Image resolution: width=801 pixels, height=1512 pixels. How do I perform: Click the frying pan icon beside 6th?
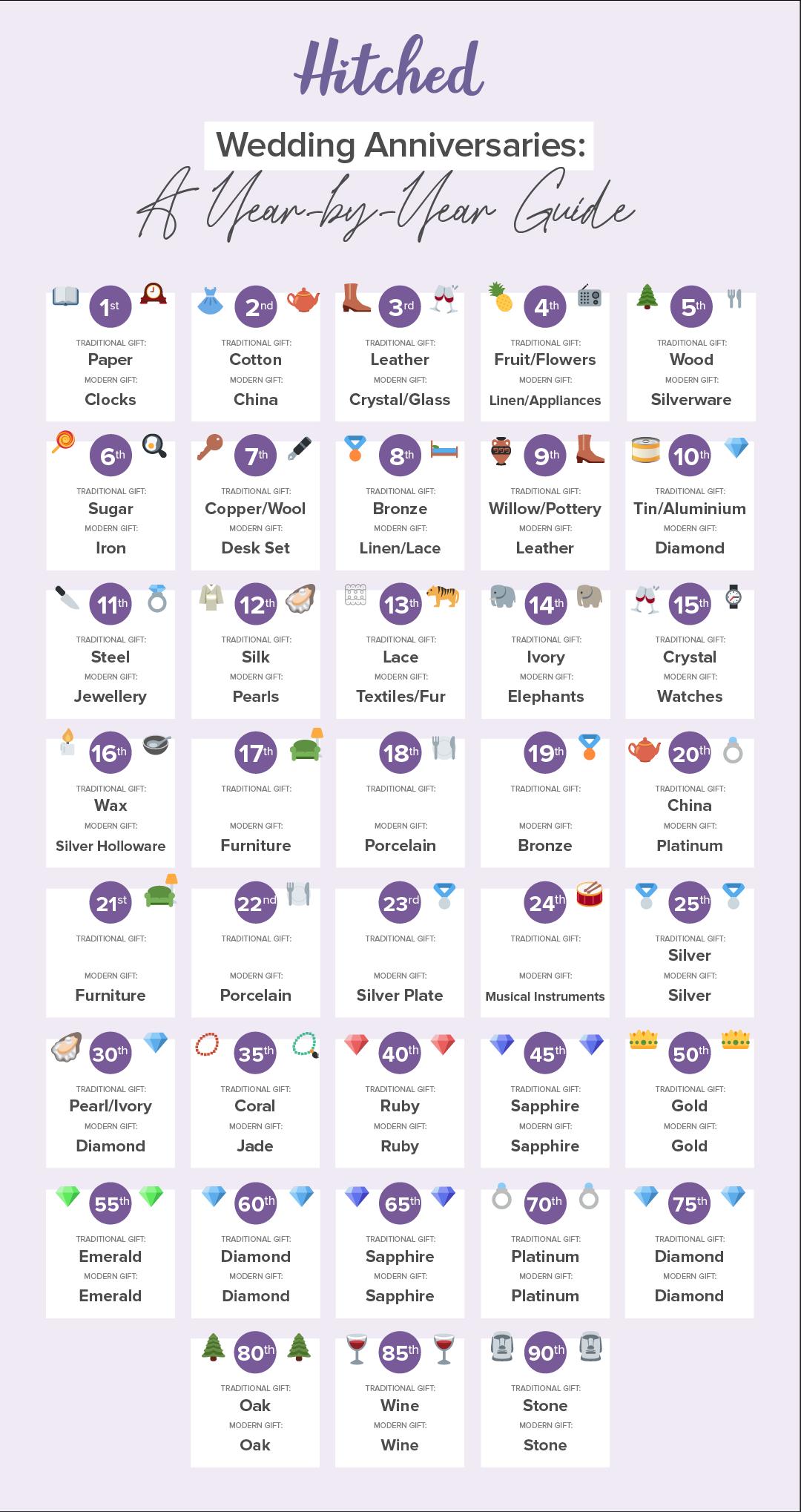point(154,444)
